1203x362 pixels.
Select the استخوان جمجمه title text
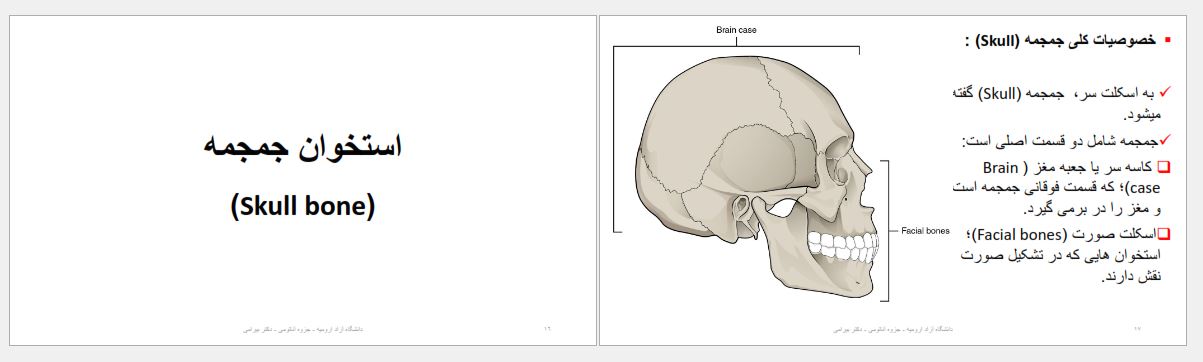[302, 148]
